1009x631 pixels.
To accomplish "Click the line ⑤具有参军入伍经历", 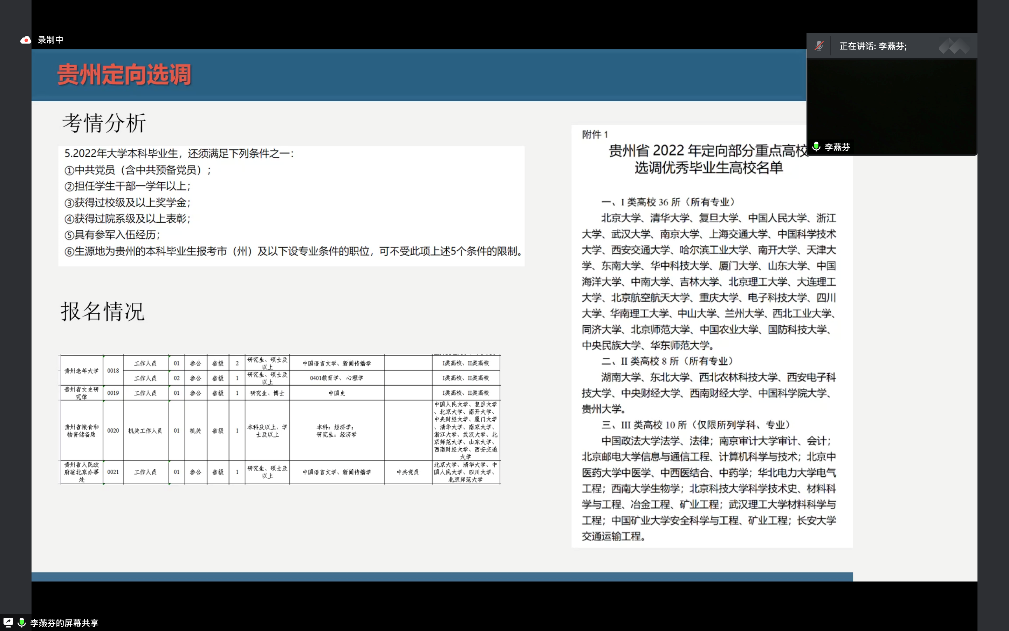I will click(x=112, y=235).
